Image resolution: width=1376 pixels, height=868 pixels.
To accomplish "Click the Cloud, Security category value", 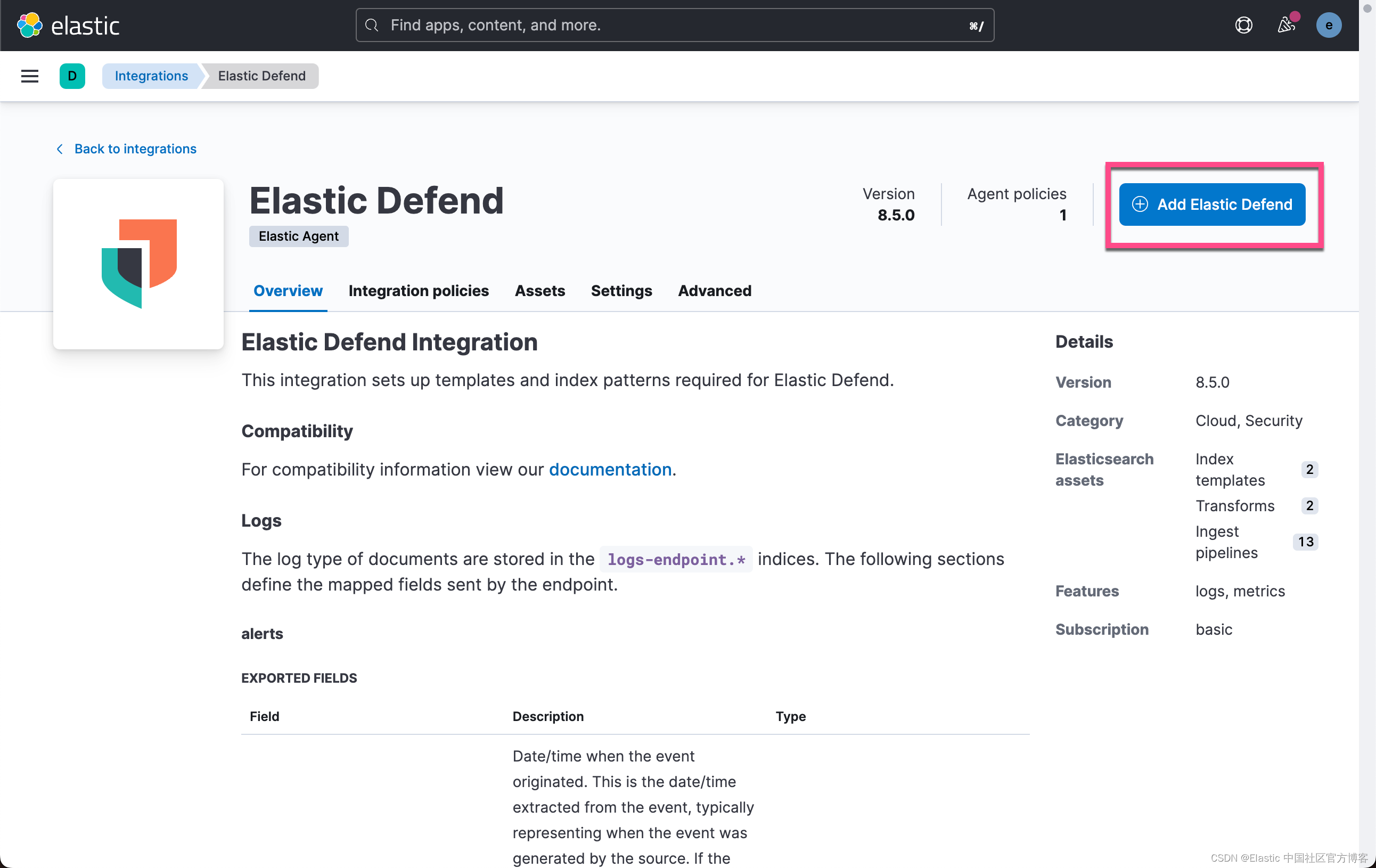I will 1249,421.
